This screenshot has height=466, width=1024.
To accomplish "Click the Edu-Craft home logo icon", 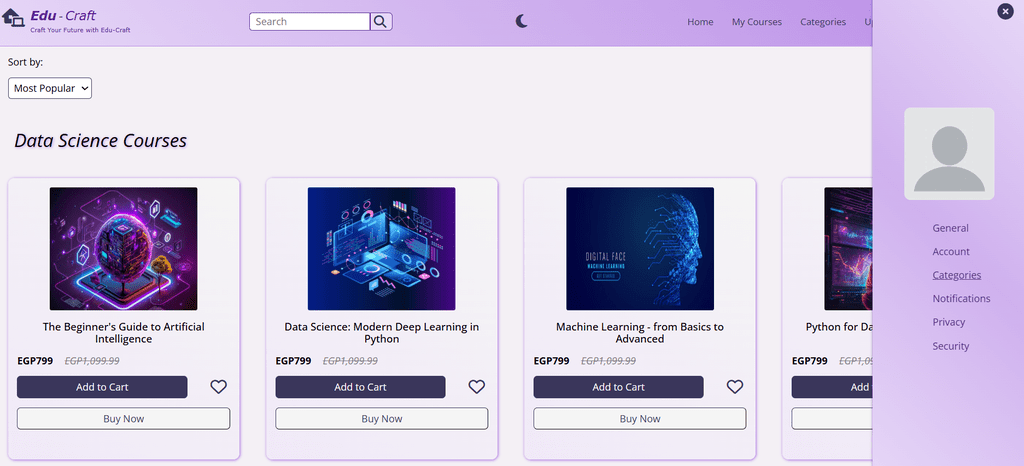I will pyautogui.click(x=13, y=18).
